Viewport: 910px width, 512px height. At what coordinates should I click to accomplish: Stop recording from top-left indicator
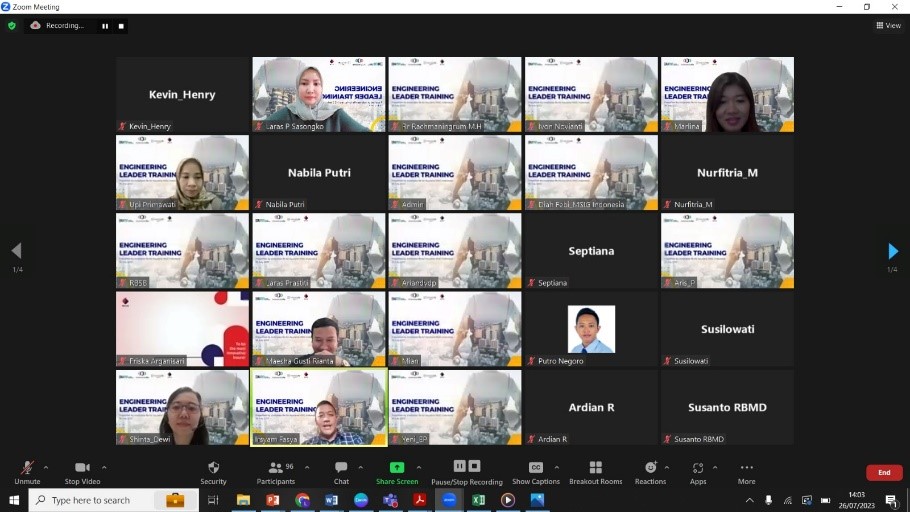(121, 26)
